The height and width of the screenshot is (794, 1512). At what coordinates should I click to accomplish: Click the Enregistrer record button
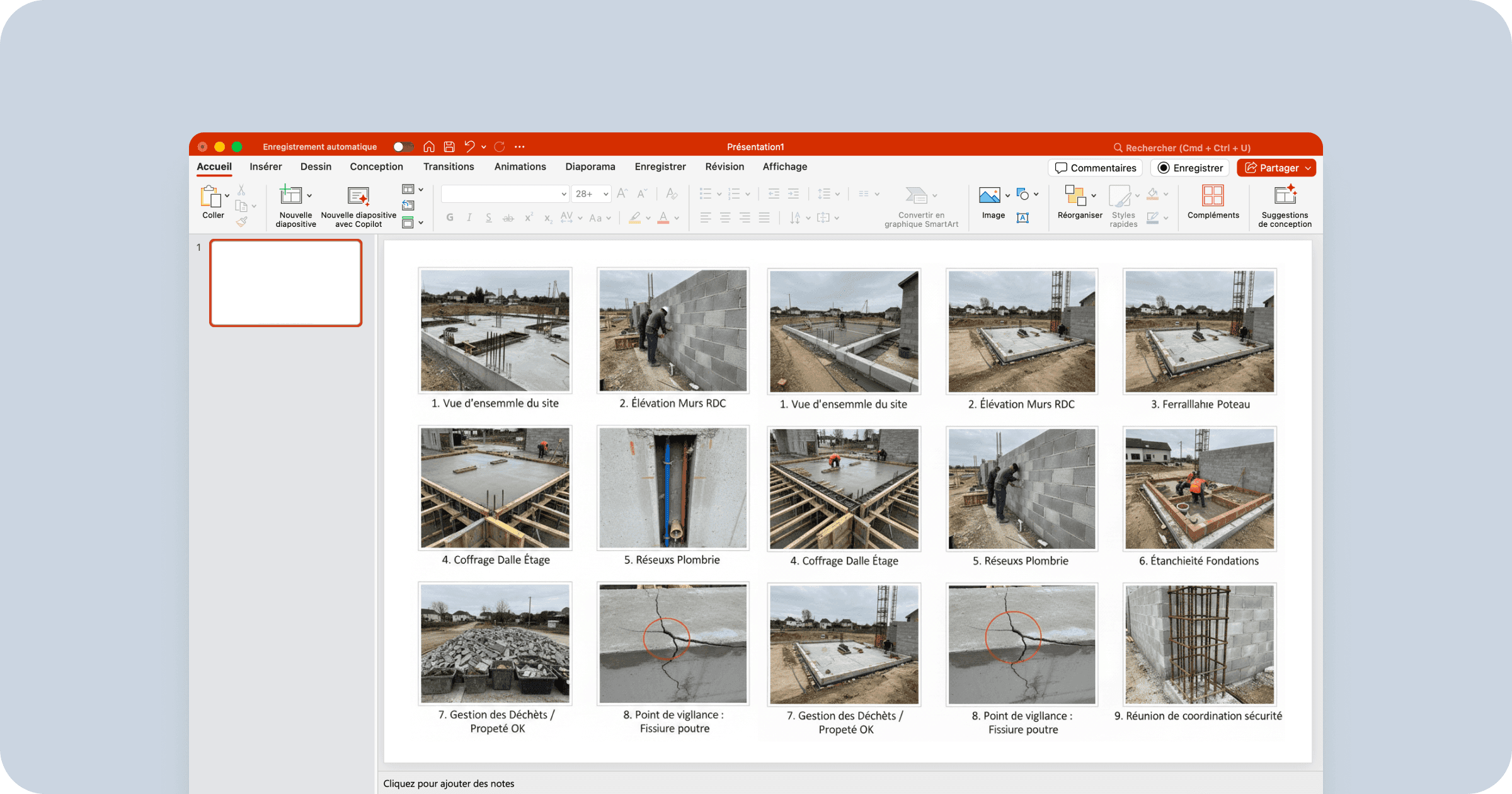1190,168
